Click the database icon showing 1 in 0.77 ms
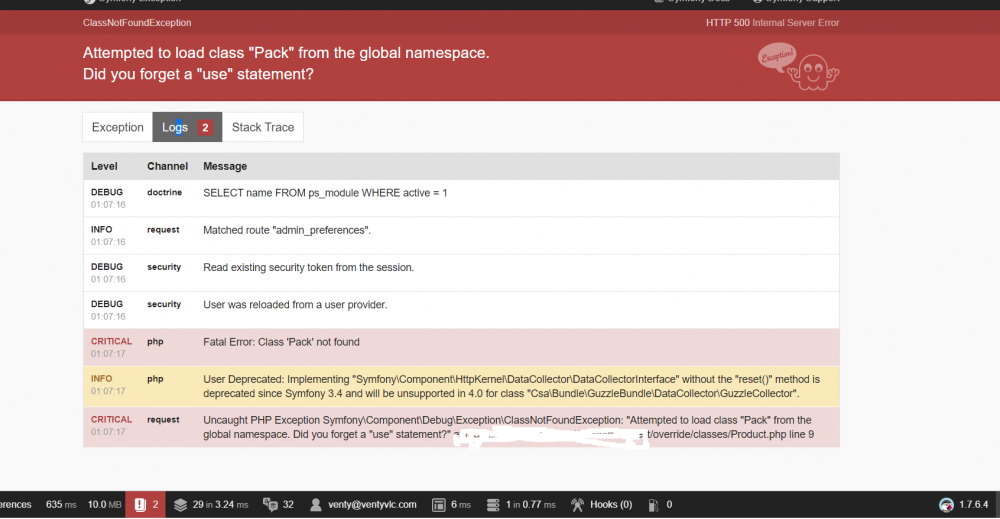Image resolution: width=1000 pixels, height=519 pixels. pyautogui.click(x=493, y=505)
